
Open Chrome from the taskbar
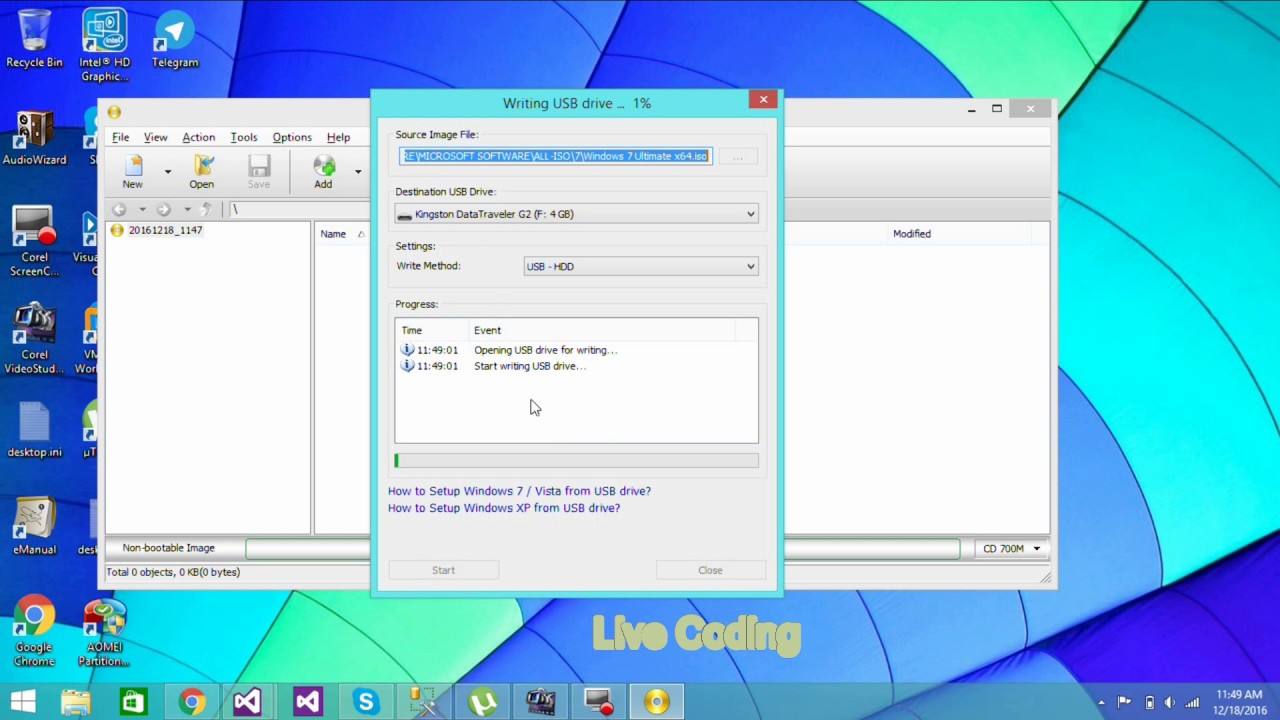click(191, 702)
